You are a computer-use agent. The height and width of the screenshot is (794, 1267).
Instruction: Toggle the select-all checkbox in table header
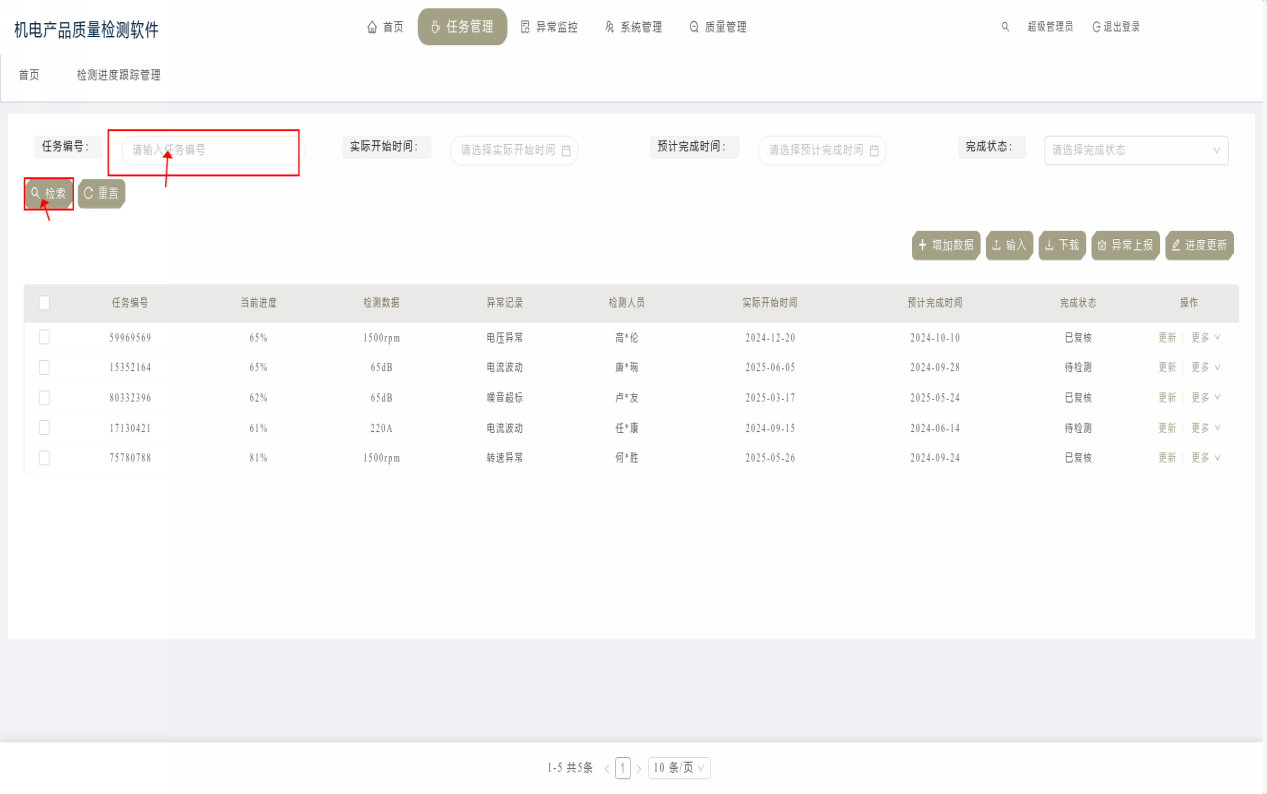tap(44, 303)
